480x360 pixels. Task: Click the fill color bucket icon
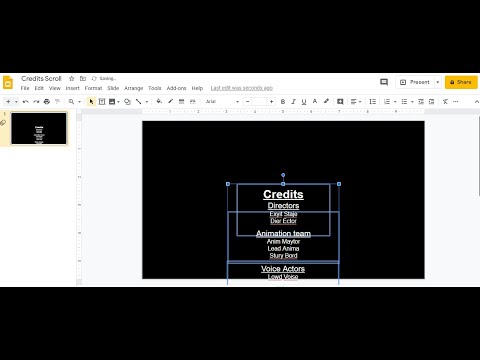[159, 101]
